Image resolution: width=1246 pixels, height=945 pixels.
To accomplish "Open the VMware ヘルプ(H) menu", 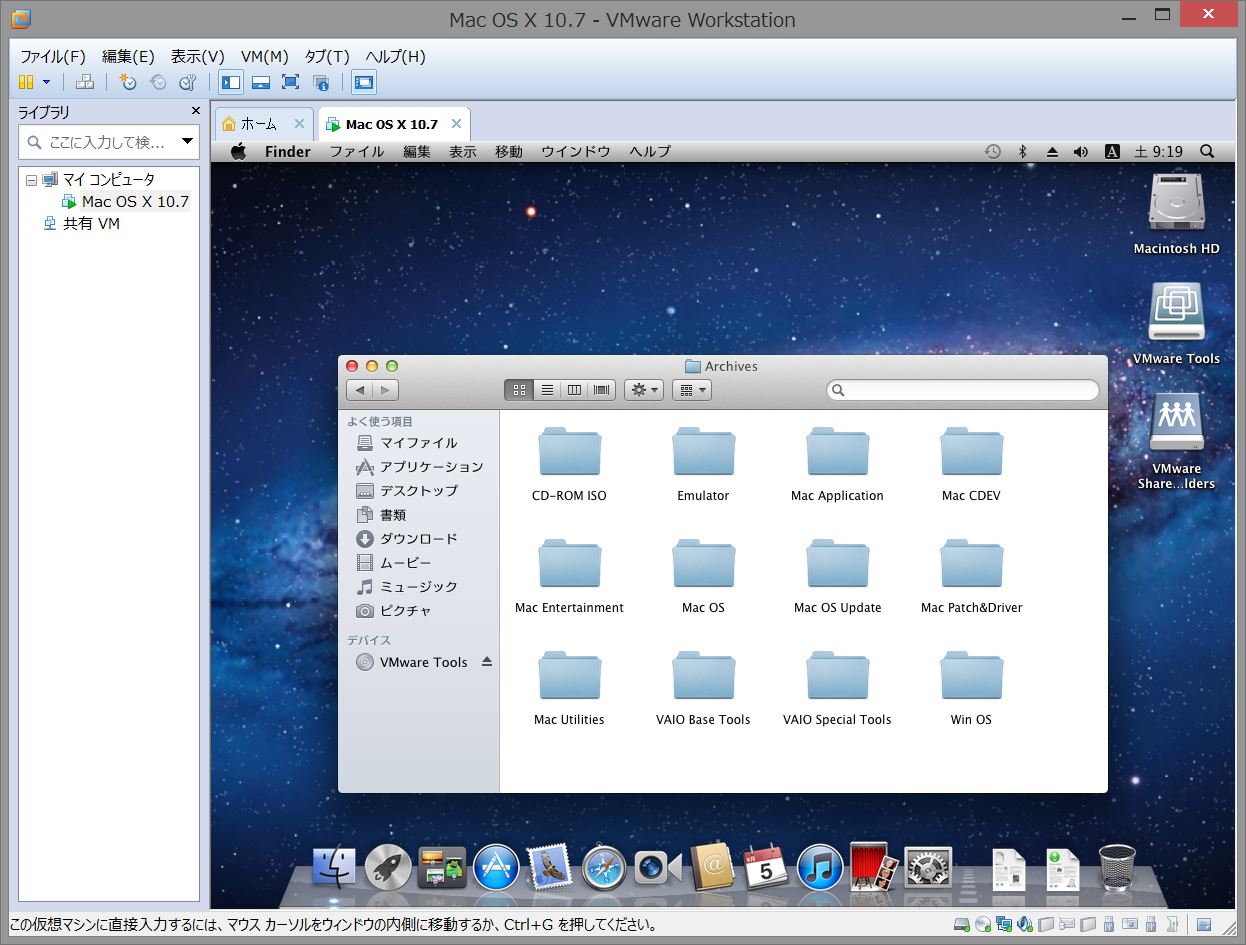I will coord(395,56).
